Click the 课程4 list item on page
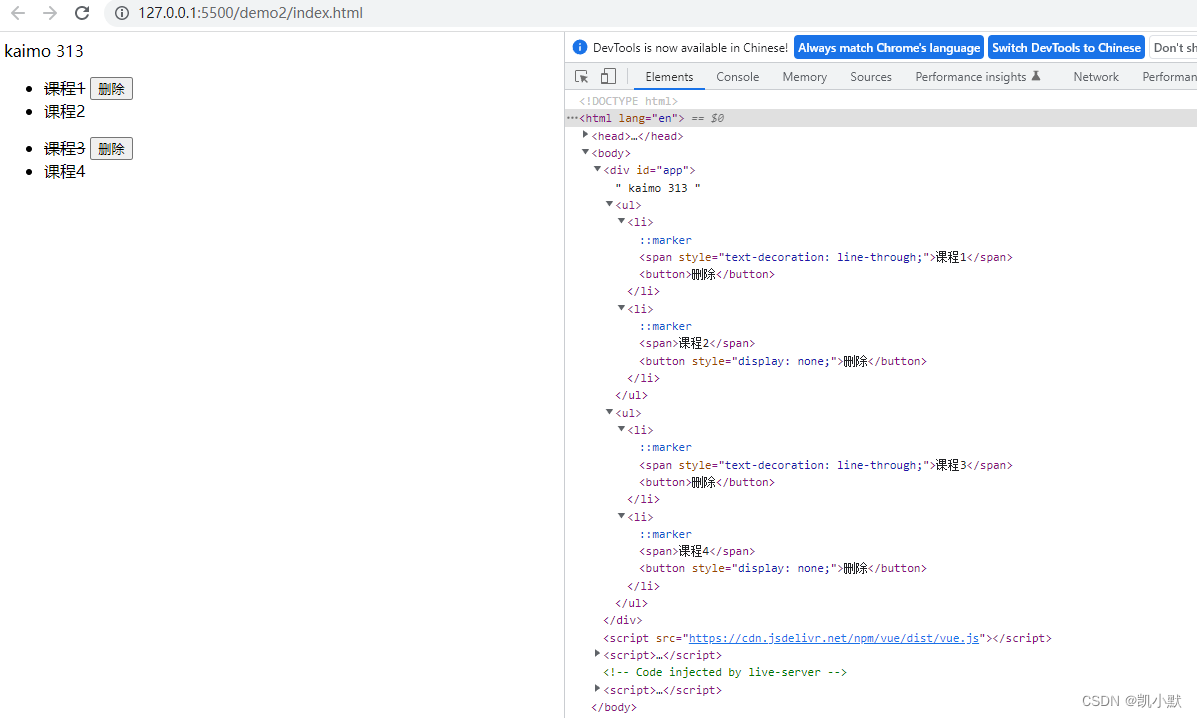This screenshot has height=718, width=1197. [x=64, y=172]
